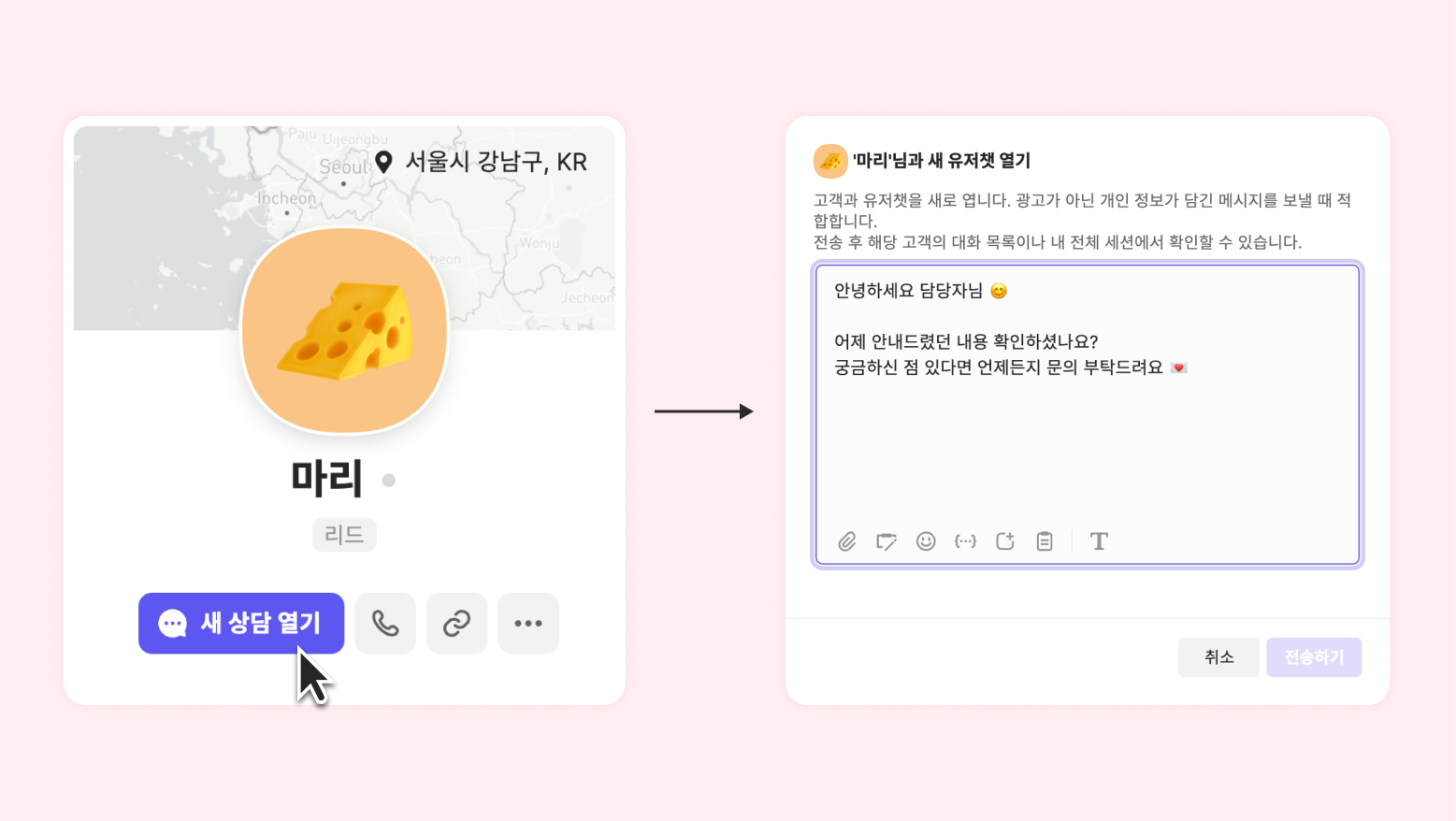Screen dimensions: 1456x821
Task: Click the clipboard icon in editor toolbar
Action: 1045,541
